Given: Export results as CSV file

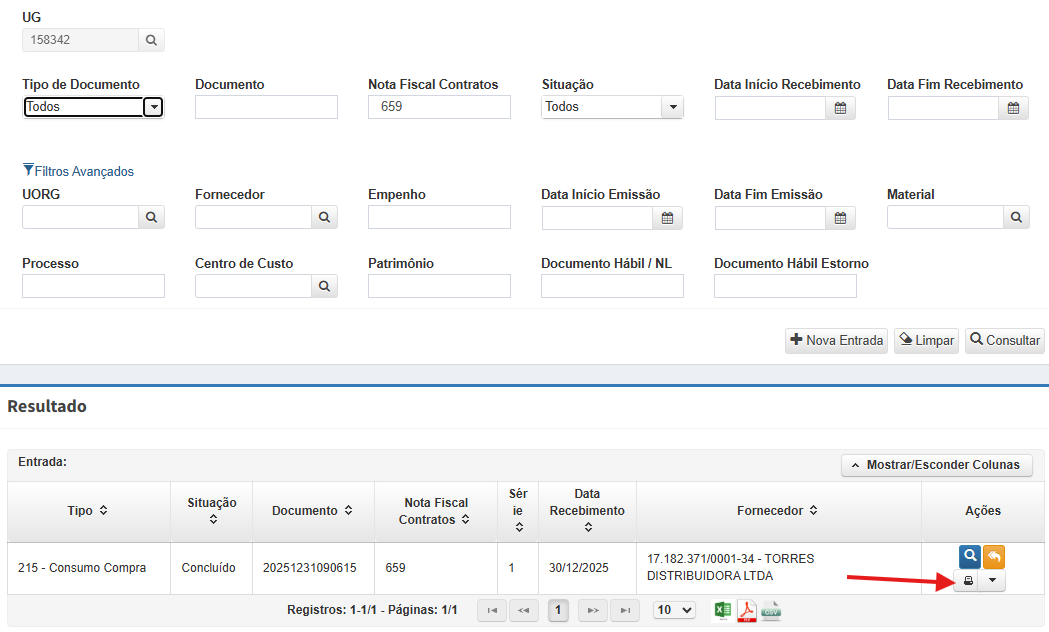Looking at the screenshot, I should [x=771, y=610].
